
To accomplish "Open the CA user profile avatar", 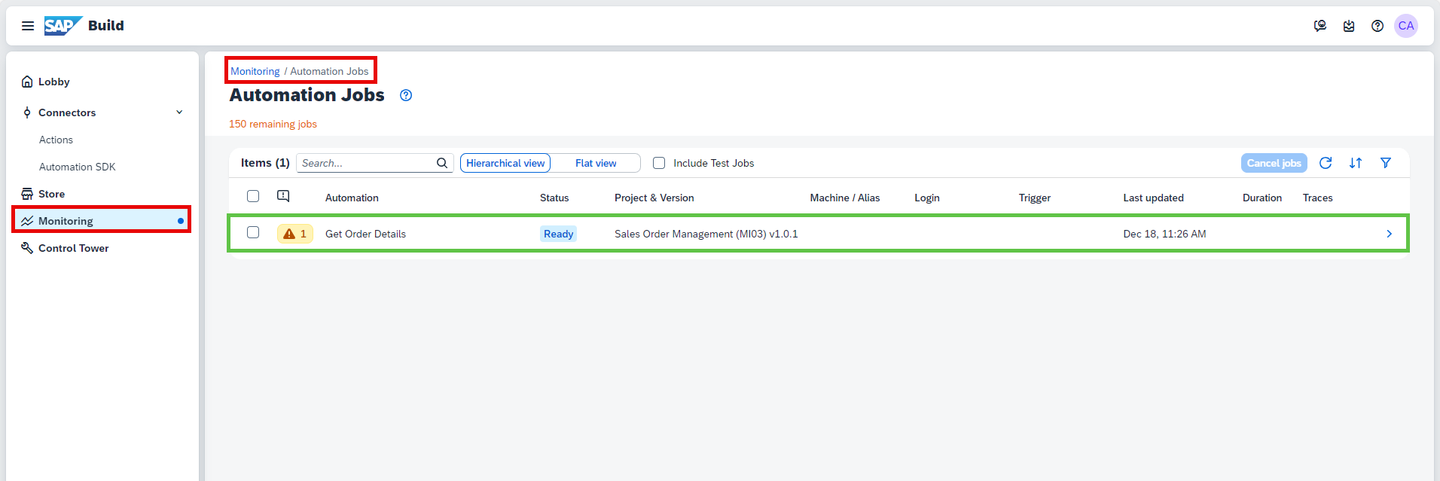I will [x=1406, y=26].
